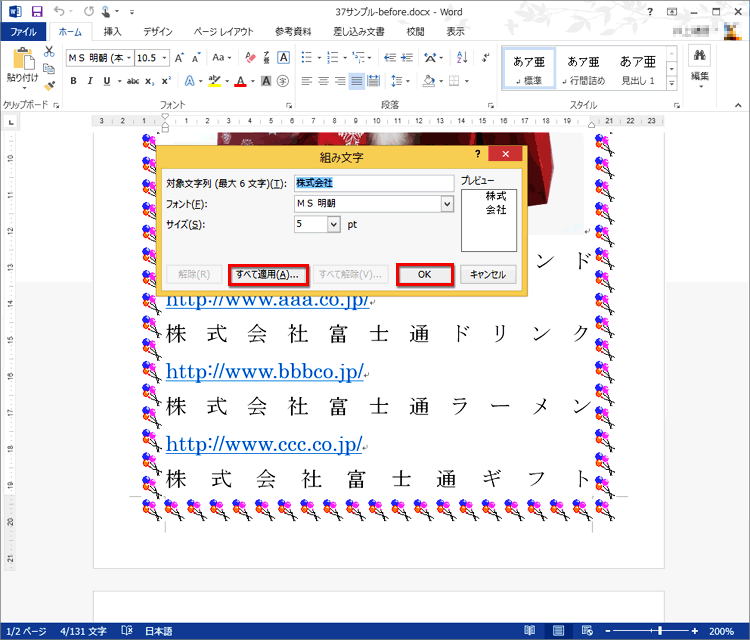This screenshot has width=750, height=640.
Task: Switch to web layout view in the status bar
Action: (587, 630)
